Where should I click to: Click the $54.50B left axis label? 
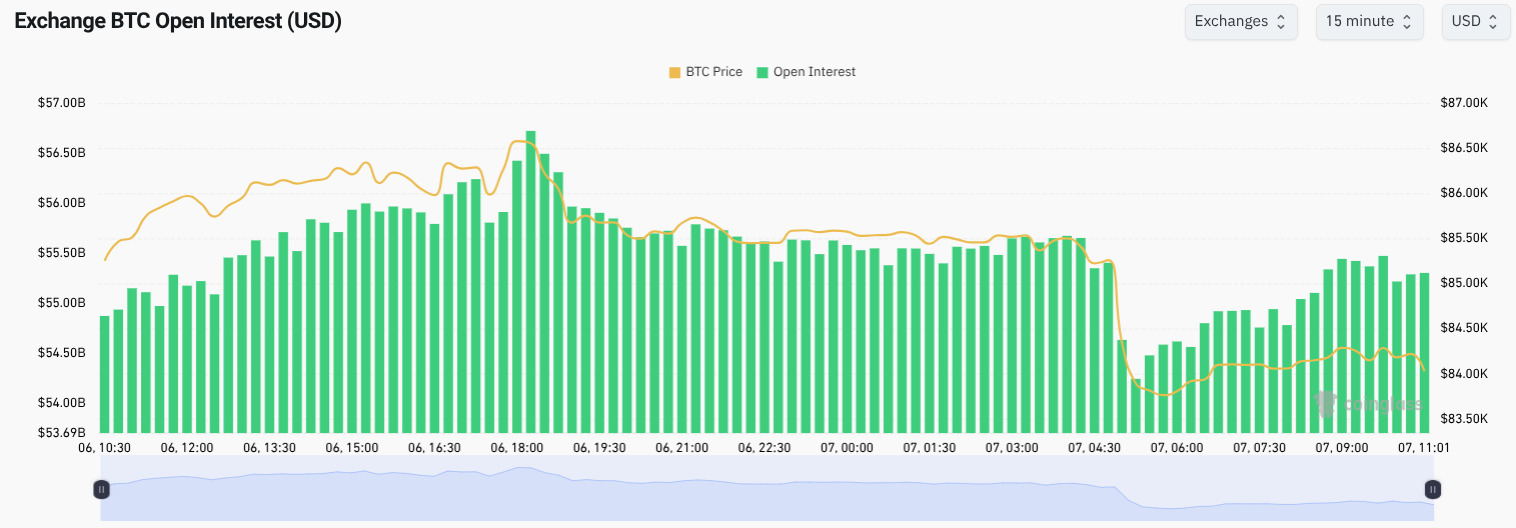(61, 353)
